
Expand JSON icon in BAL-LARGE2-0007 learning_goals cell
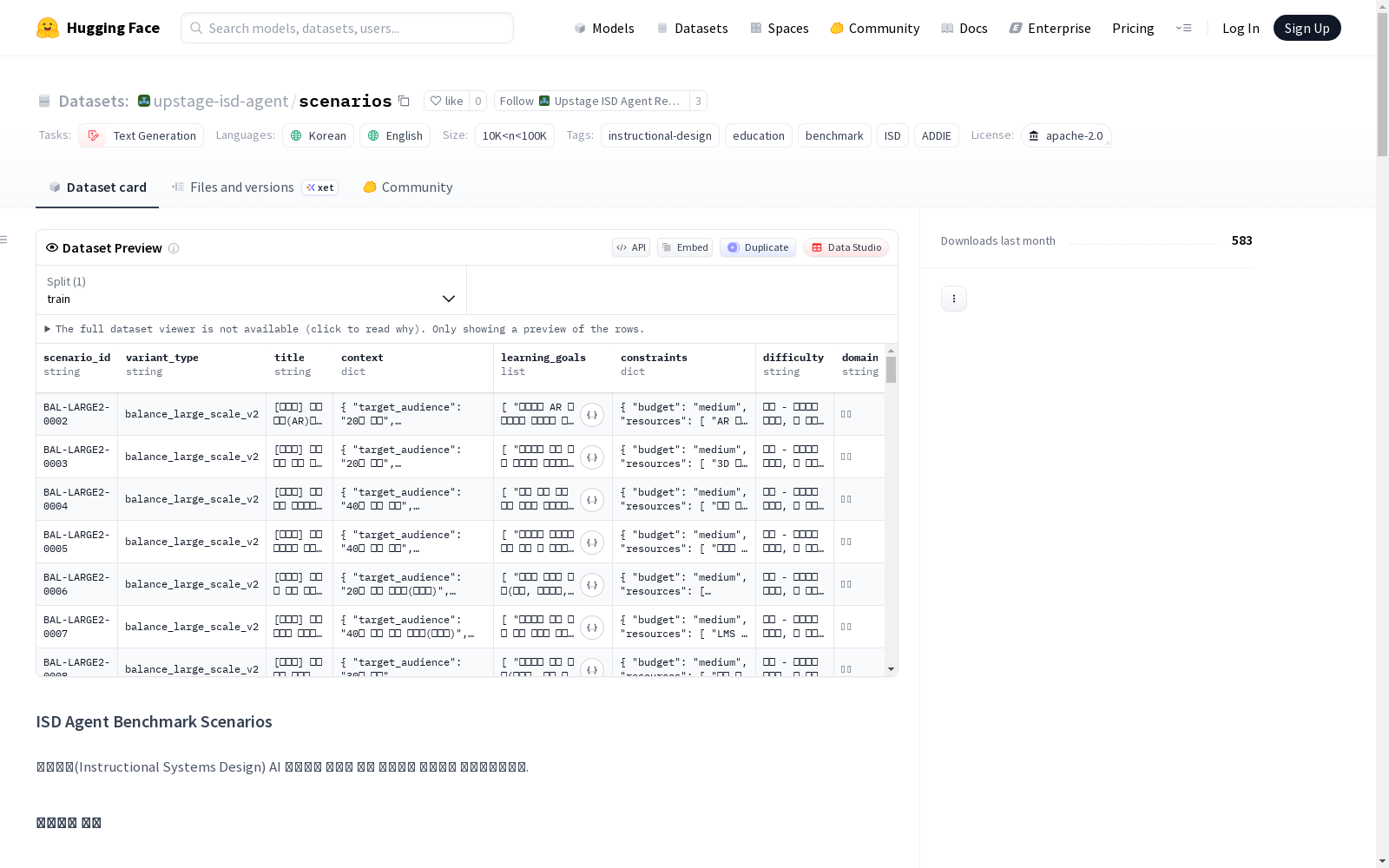(x=592, y=628)
